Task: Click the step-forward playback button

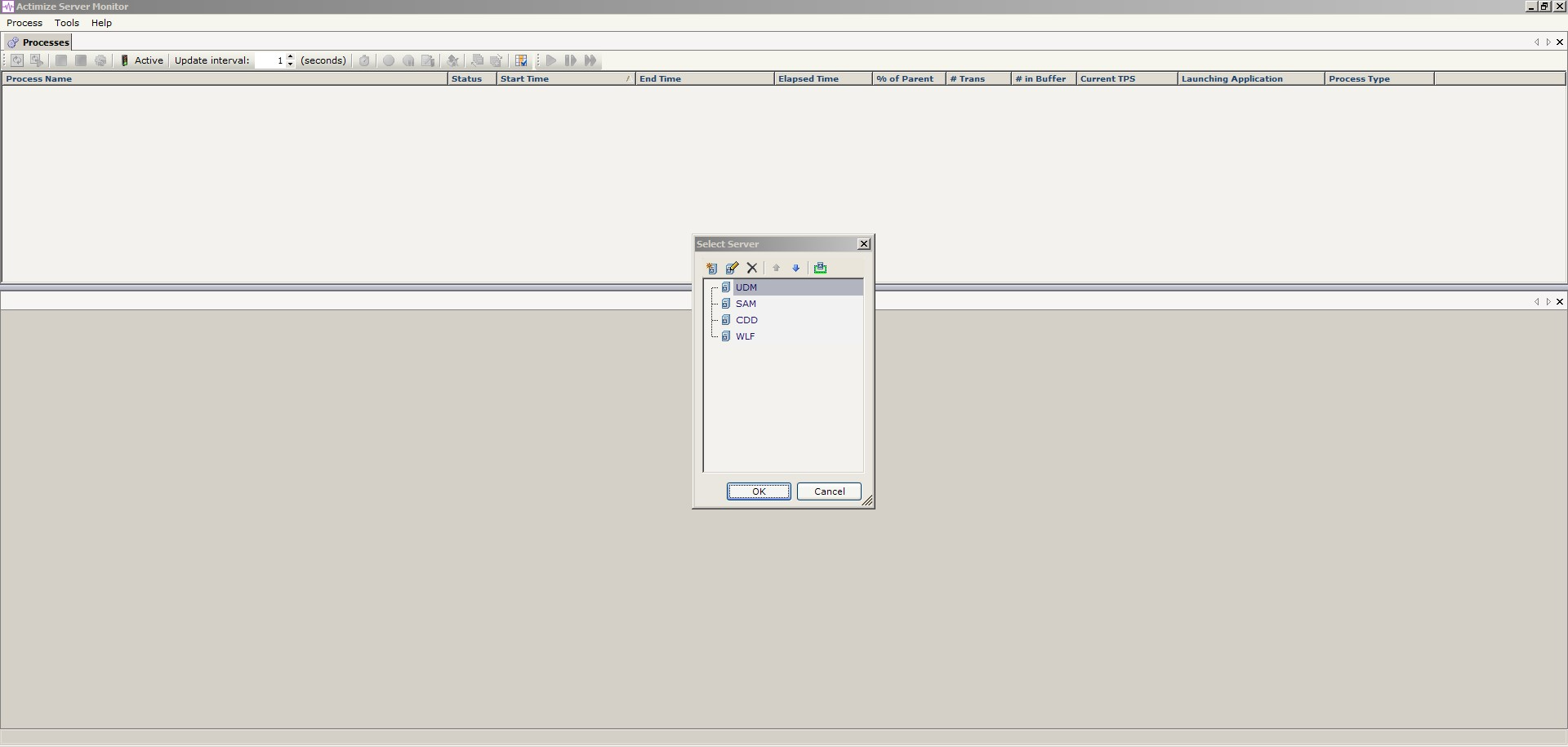Action: [x=571, y=60]
